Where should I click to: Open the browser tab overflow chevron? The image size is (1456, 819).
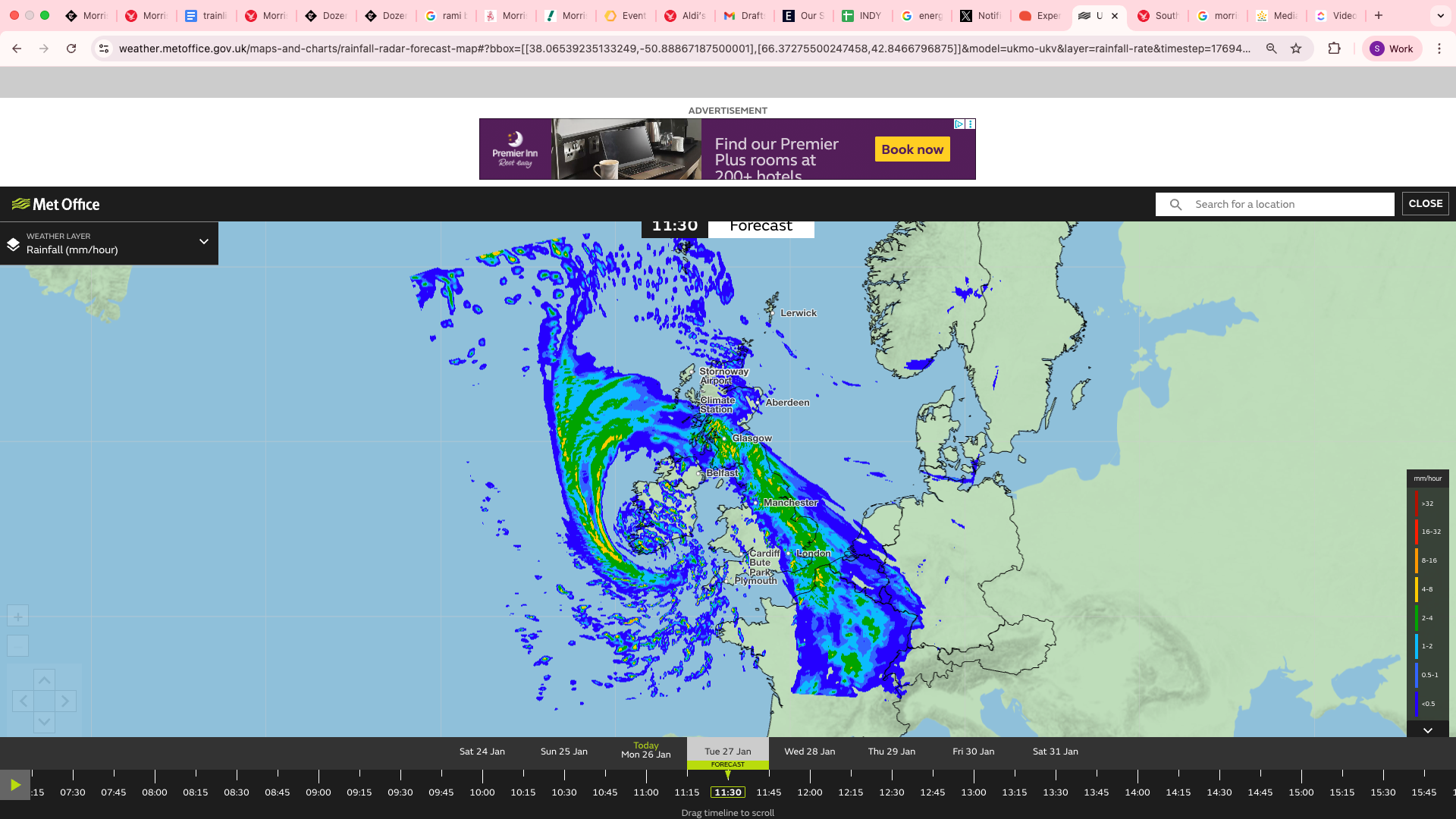click(x=1440, y=15)
